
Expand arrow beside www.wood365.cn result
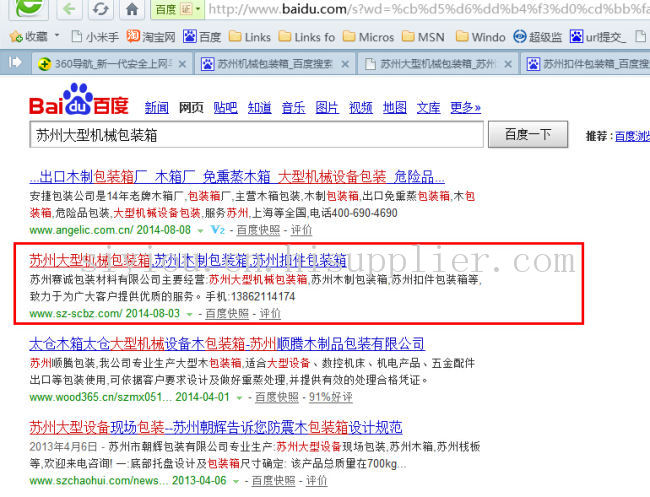pyautogui.click(x=239, y=398)
